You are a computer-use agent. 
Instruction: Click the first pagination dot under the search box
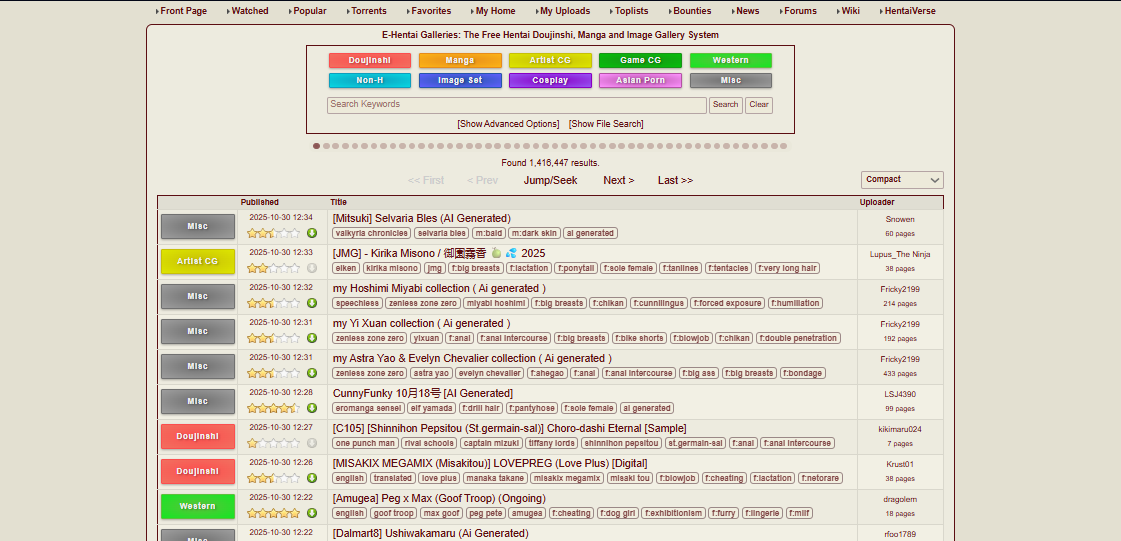(317, 146)
